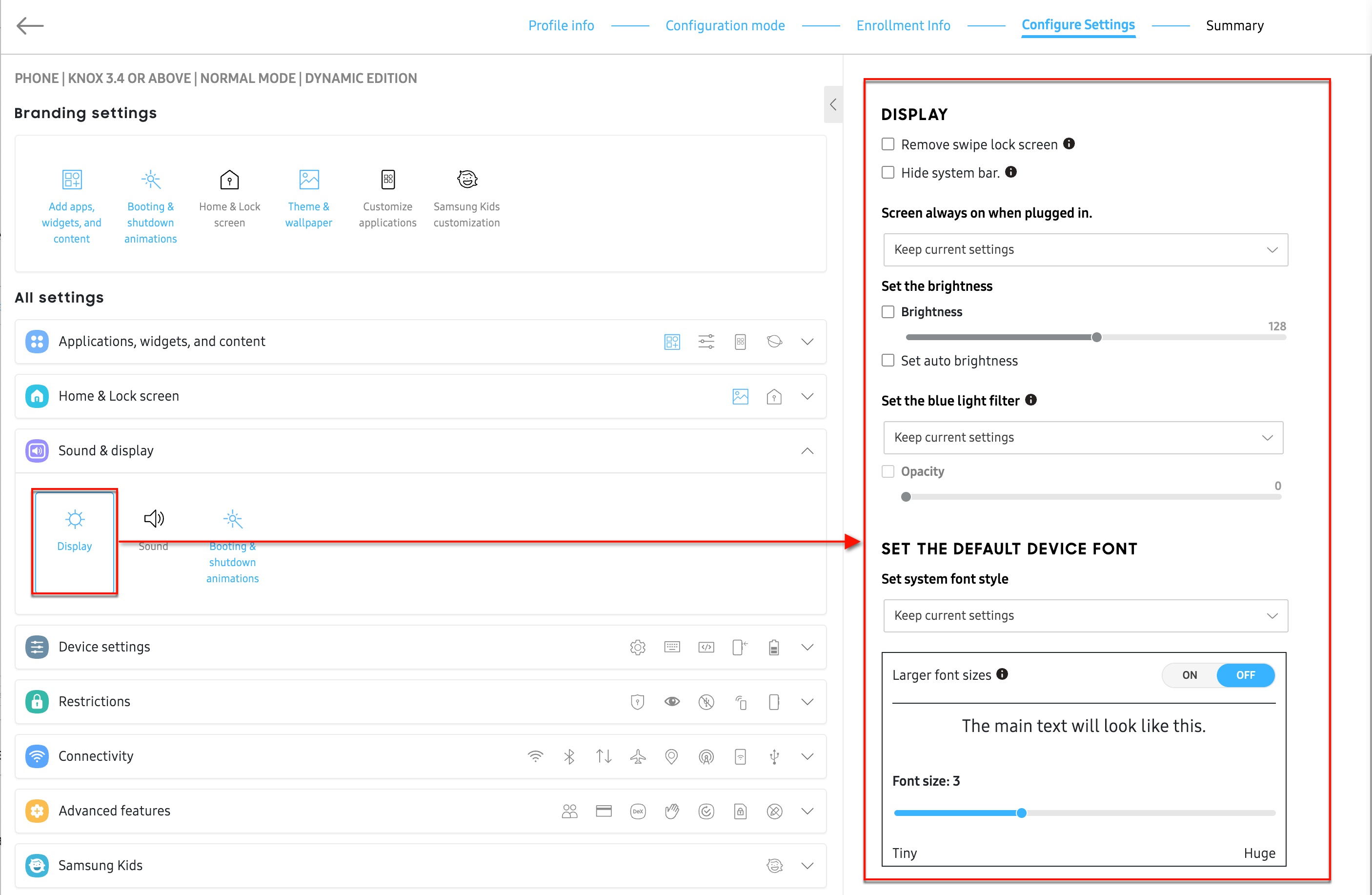Collapse the Sound & display section

[x=807, y=451]
